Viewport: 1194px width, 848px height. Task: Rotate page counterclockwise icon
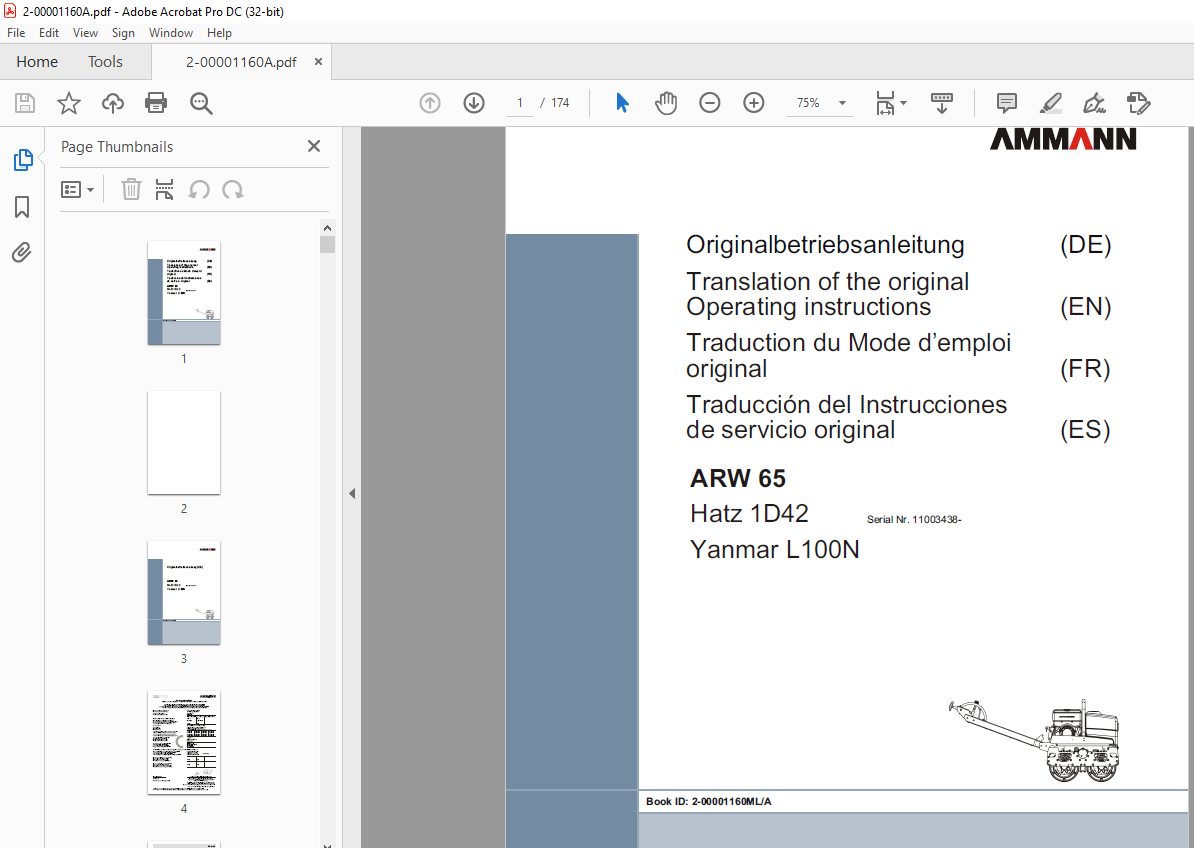(x=199, y=190)
